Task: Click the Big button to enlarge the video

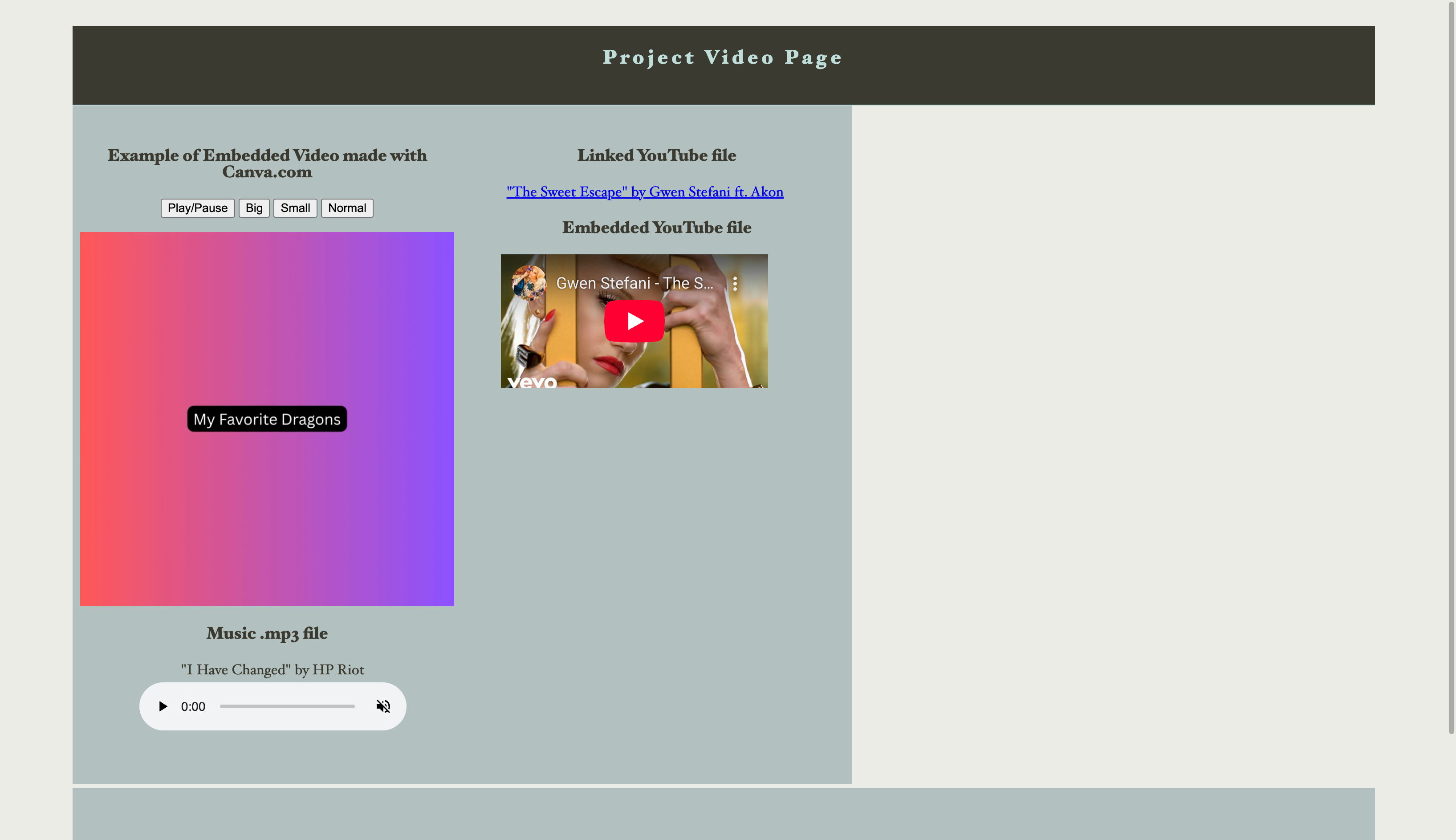Action: pos(254,208)
